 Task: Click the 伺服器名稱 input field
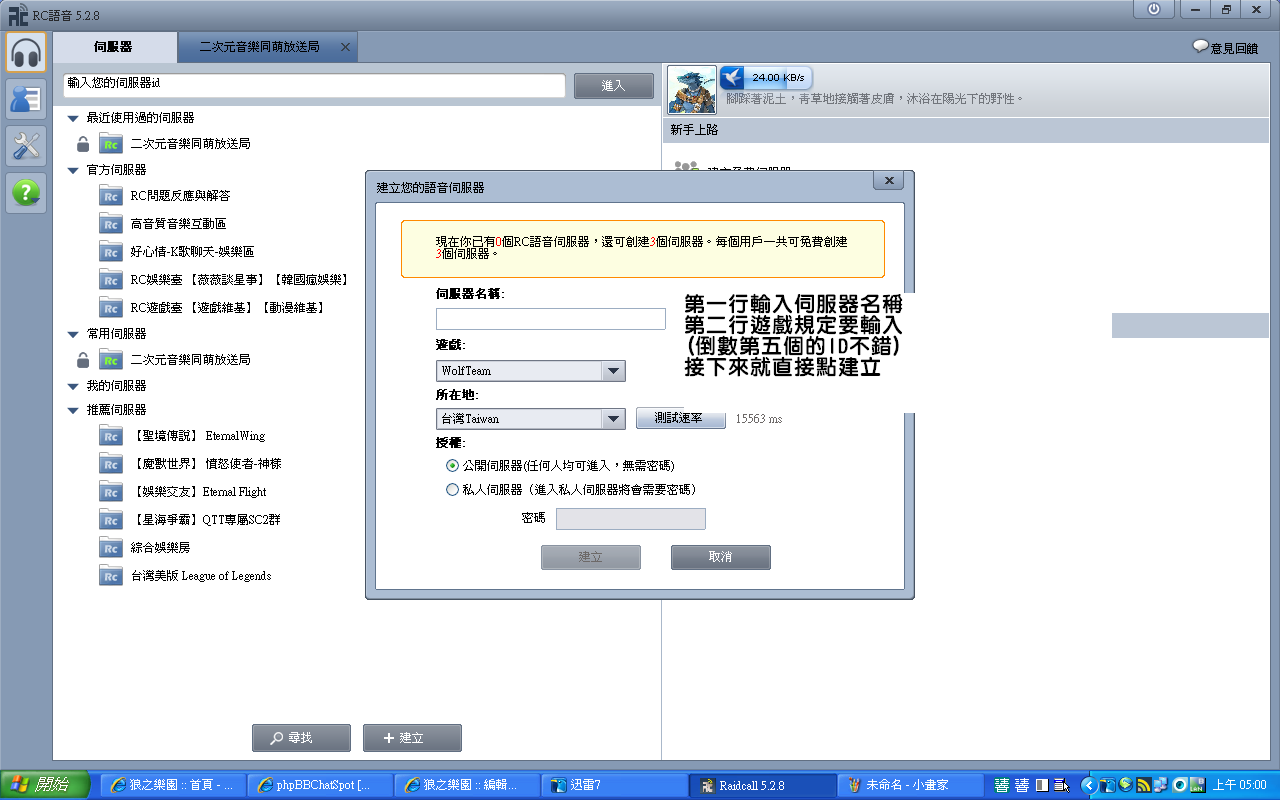click(x=551, y=319)
